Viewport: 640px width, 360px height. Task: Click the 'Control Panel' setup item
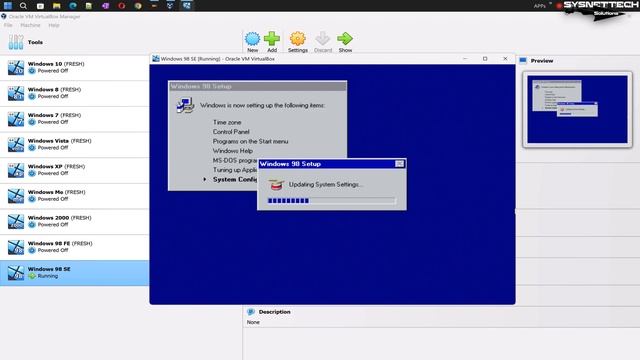(x=231, y=132)
